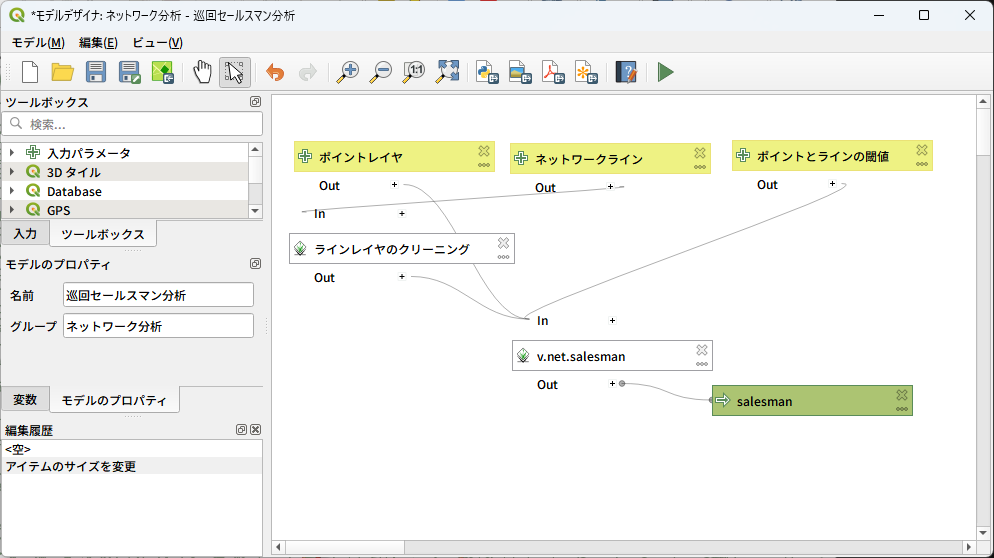
Task: Export model as PDF icon
Action: pyautogui.click(x=553, y=72)
